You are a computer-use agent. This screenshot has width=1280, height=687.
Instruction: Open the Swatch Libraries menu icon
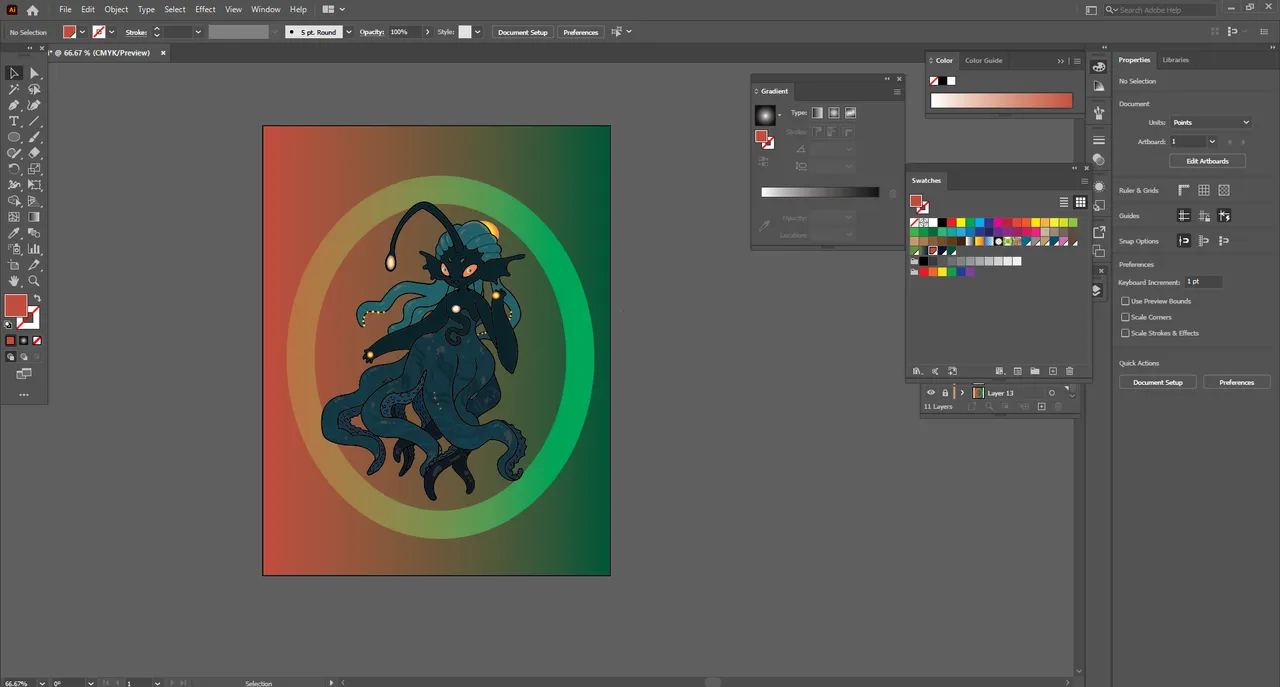916,371
